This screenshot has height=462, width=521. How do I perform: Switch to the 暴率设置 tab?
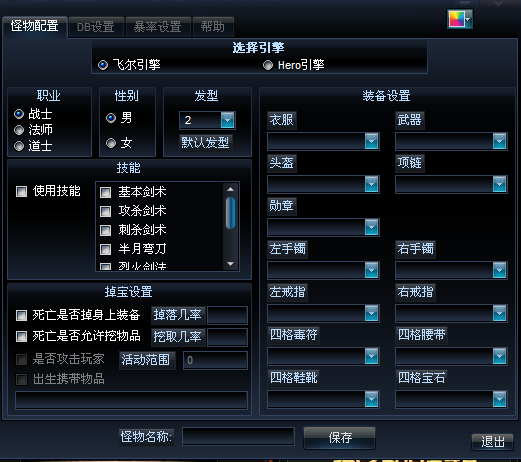158,27
